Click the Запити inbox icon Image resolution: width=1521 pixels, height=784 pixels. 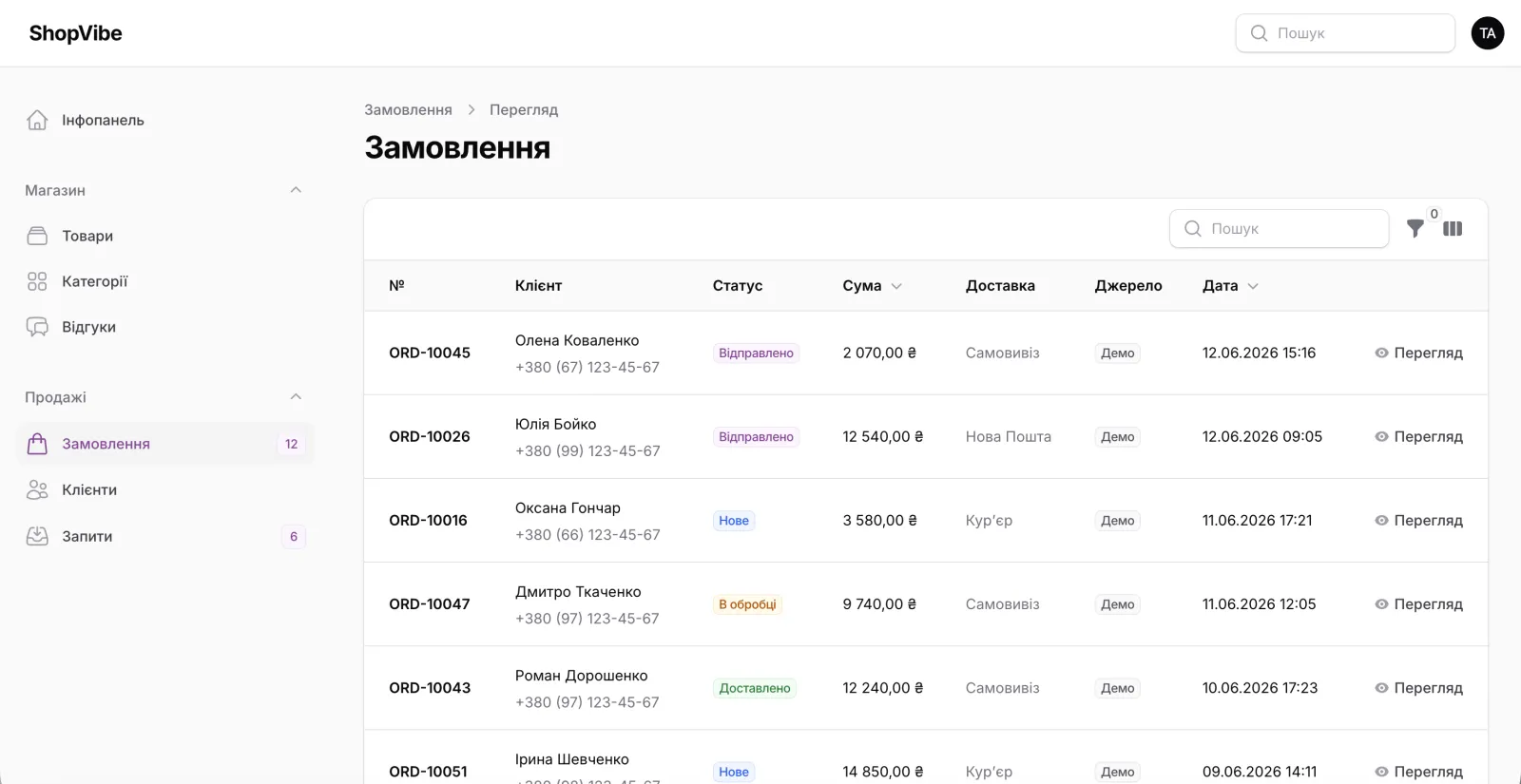[x=37, y=536]
